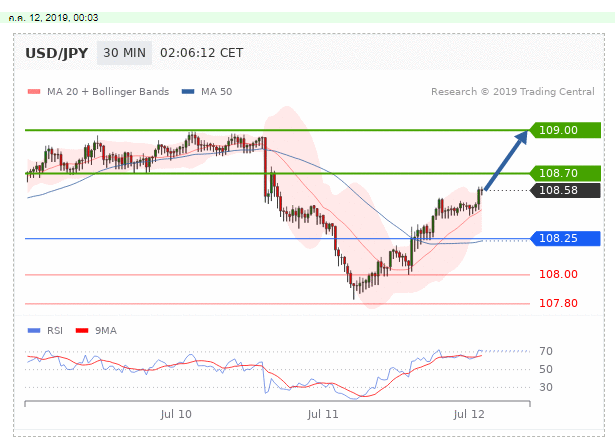Click the 108.25 pivot price tag
Screen dimensions: 615x448
565,239
